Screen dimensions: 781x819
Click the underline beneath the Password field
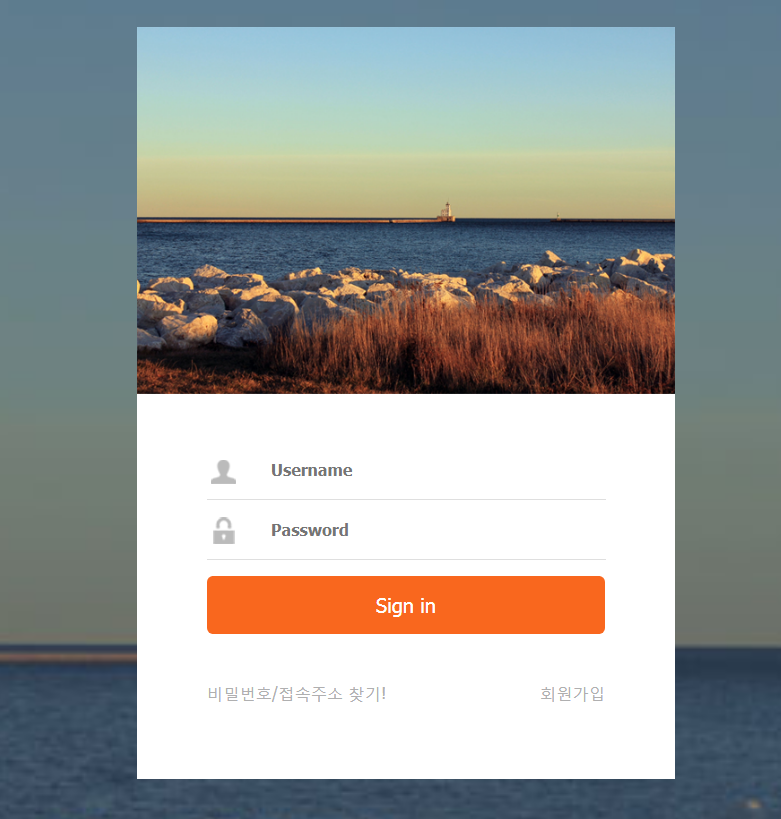pyautogui.click(x=406, y=559)
